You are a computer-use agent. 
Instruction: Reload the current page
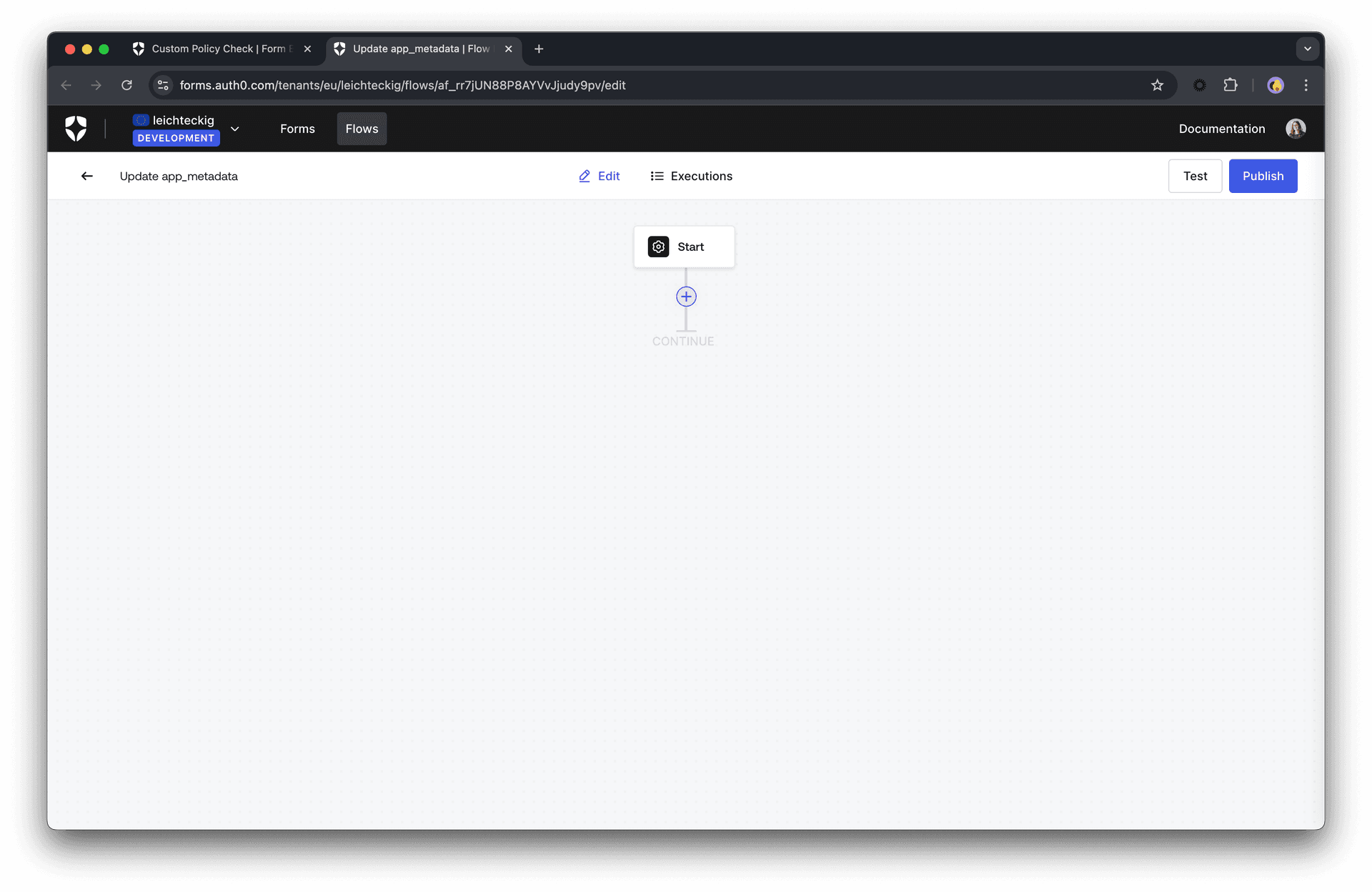pos(126,85)
